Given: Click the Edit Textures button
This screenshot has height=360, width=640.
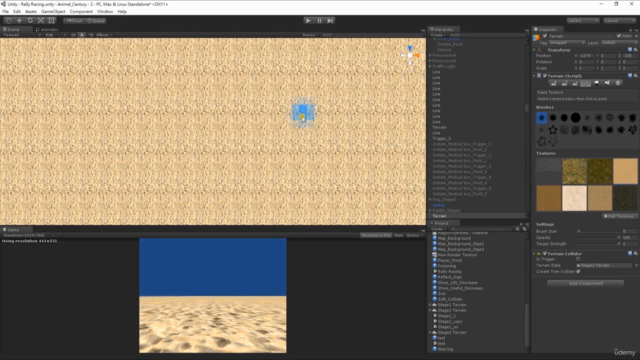Looking at the screenshot, I should (x=620, y=216).
